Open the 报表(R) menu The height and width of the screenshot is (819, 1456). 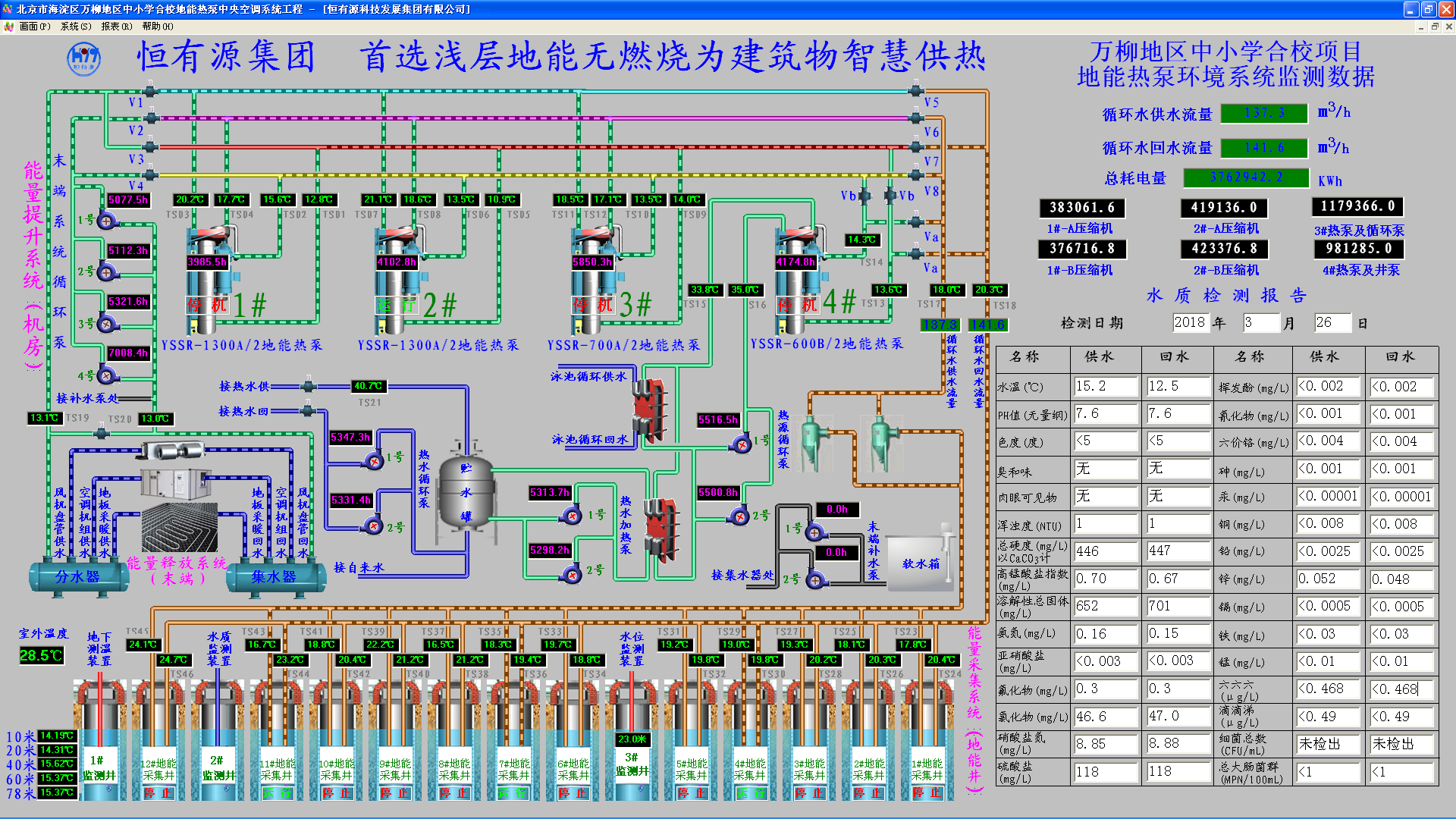(116, 26)
